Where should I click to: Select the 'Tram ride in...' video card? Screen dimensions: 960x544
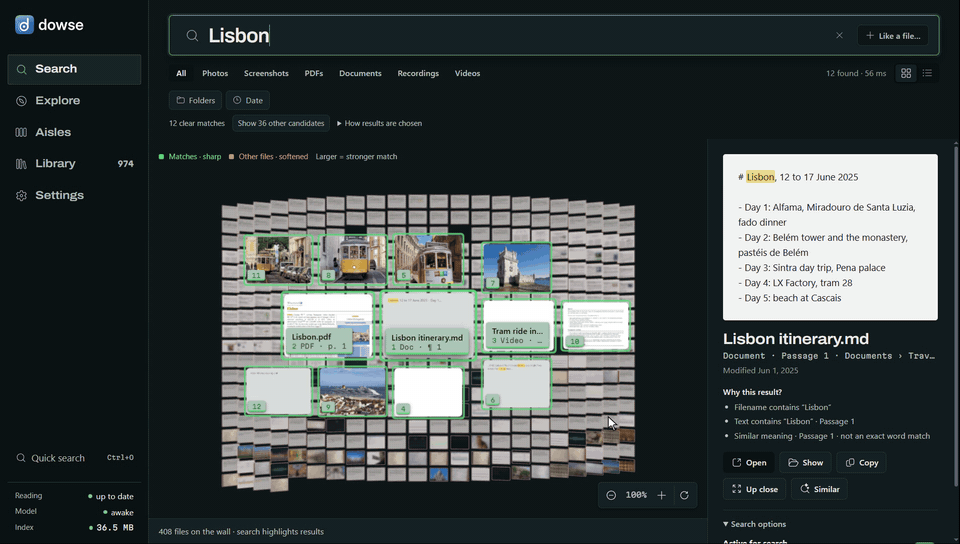point(519,325)
